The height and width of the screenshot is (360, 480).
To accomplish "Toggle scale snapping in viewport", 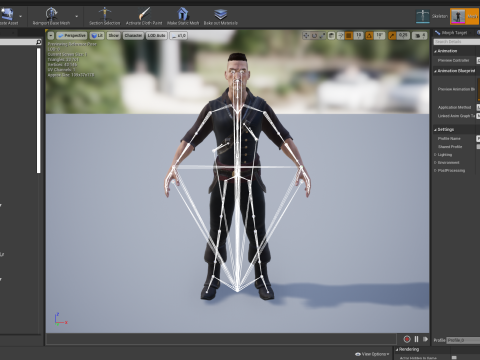I will pyautogui.click(x=392, y=35).
